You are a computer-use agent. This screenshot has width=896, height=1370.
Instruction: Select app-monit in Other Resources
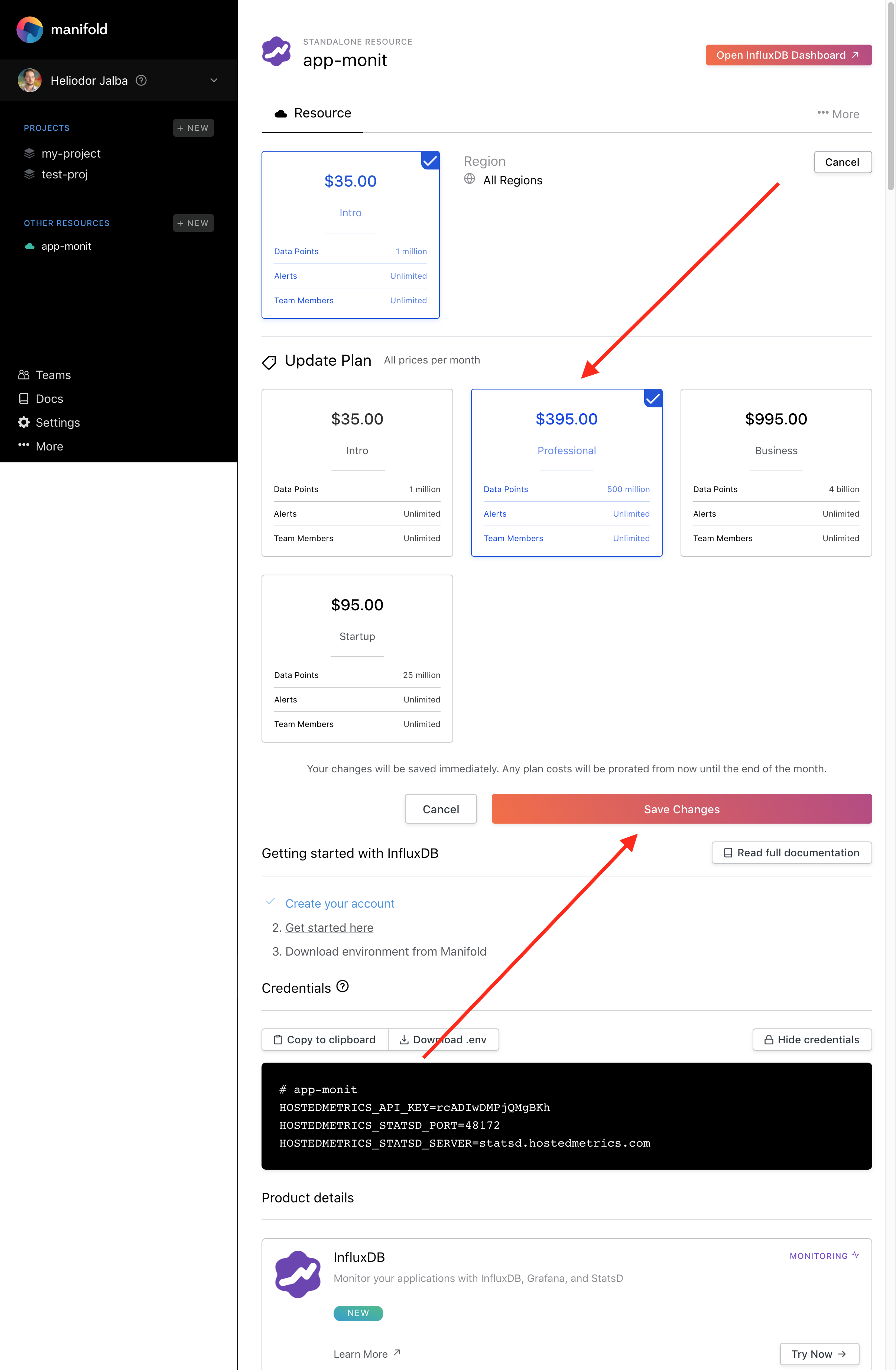[x=66, y=246]
